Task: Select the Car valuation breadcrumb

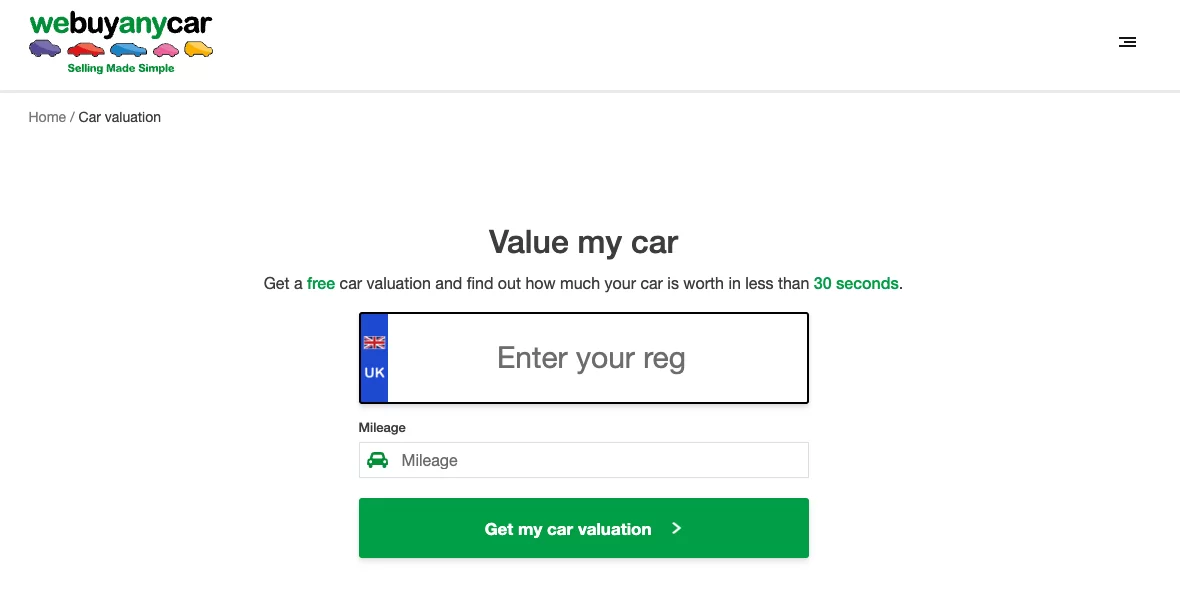Action: pyautogui.click(x=120, y=117)
